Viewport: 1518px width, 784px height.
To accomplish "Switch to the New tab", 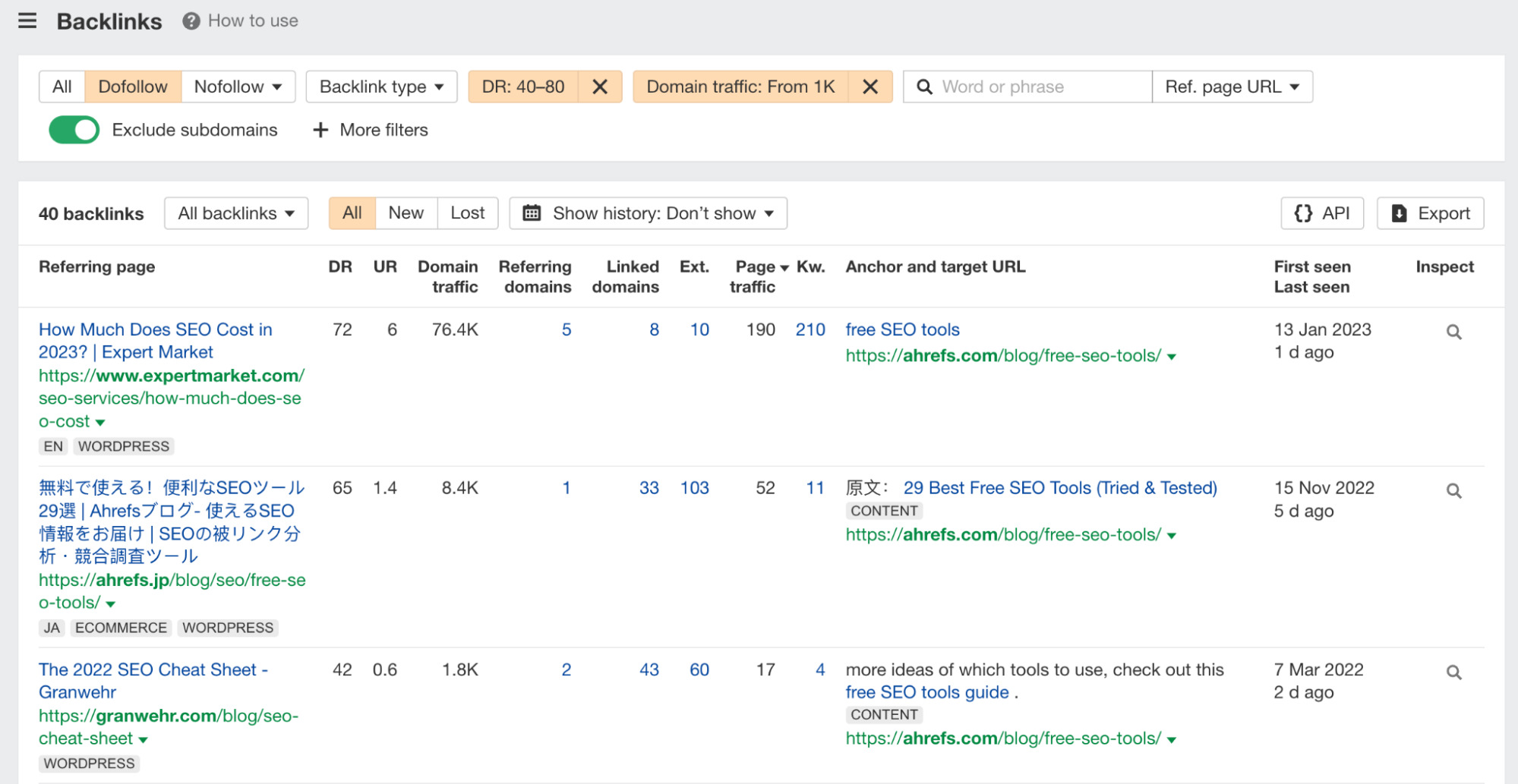I will coord(406,213).
